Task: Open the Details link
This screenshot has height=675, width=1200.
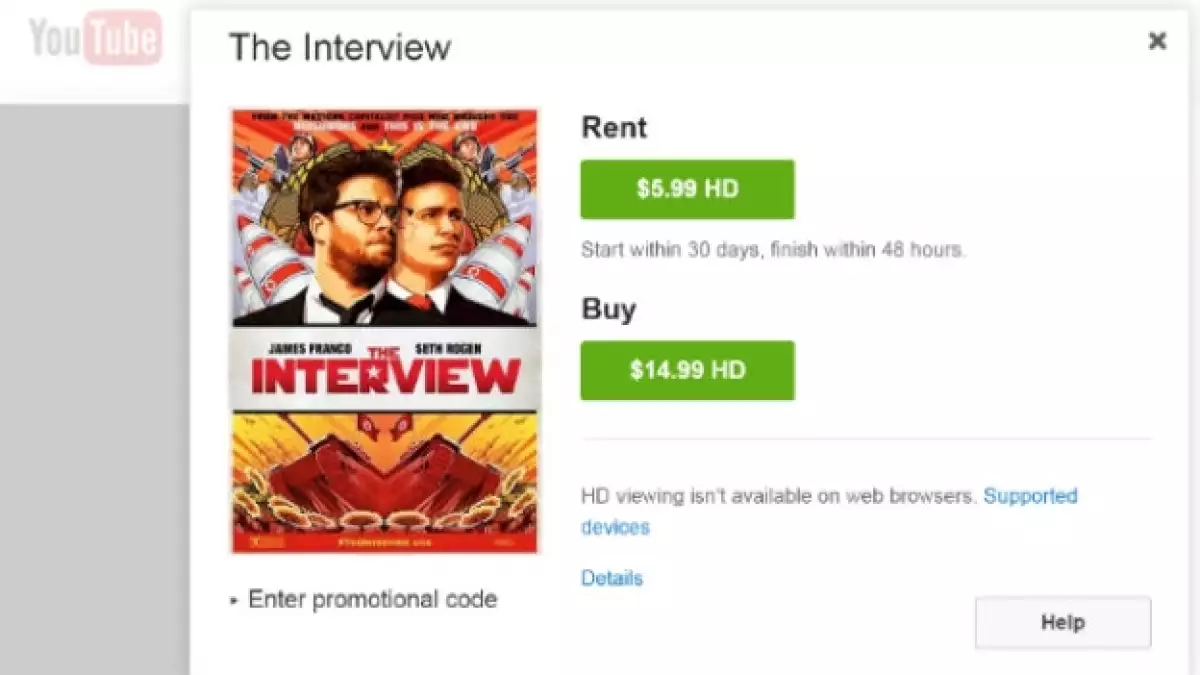Action: click(x=611, y=578)
